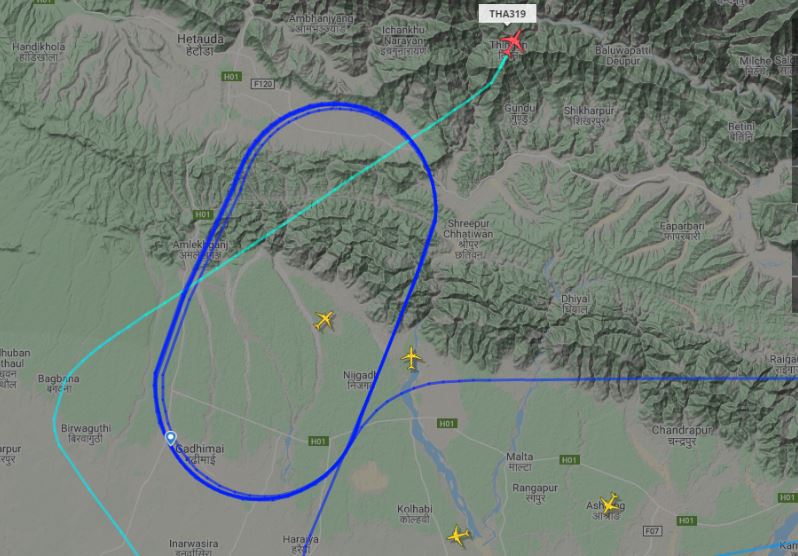Image resolution: width=798 pixels, height=556 pixels.
Task: Select yellow aircraft over the Ashrang label
Action: click(610, 504)
